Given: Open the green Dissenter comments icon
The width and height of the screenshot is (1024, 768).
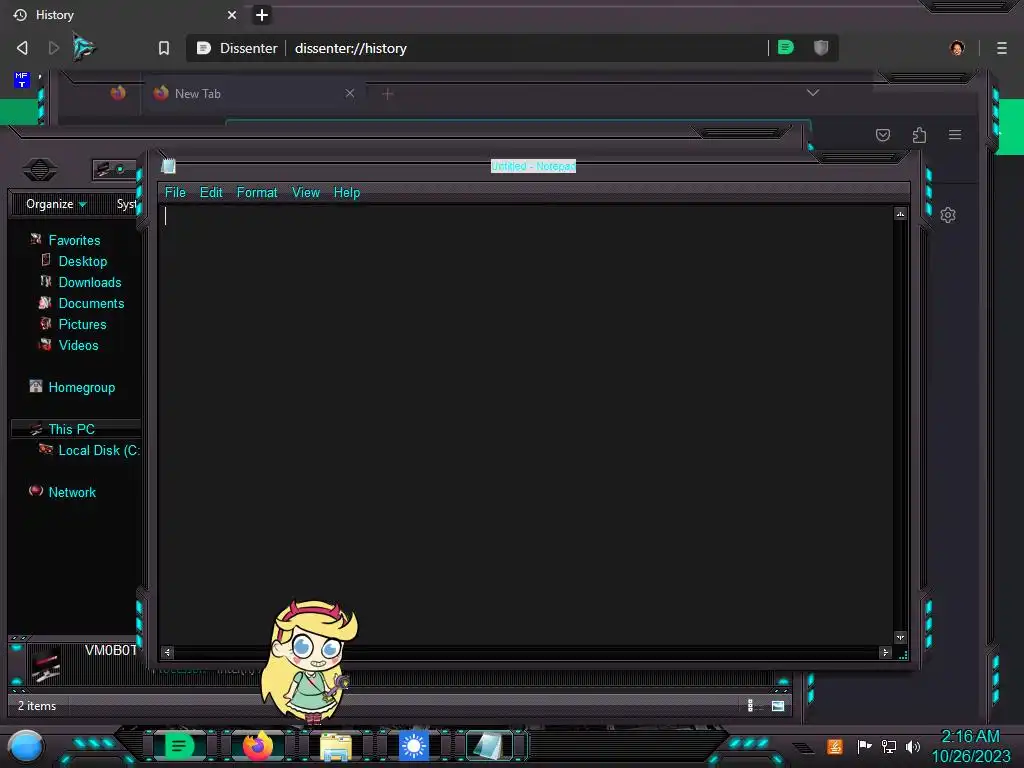Looking at the screenshot, I should pos(786,47).
